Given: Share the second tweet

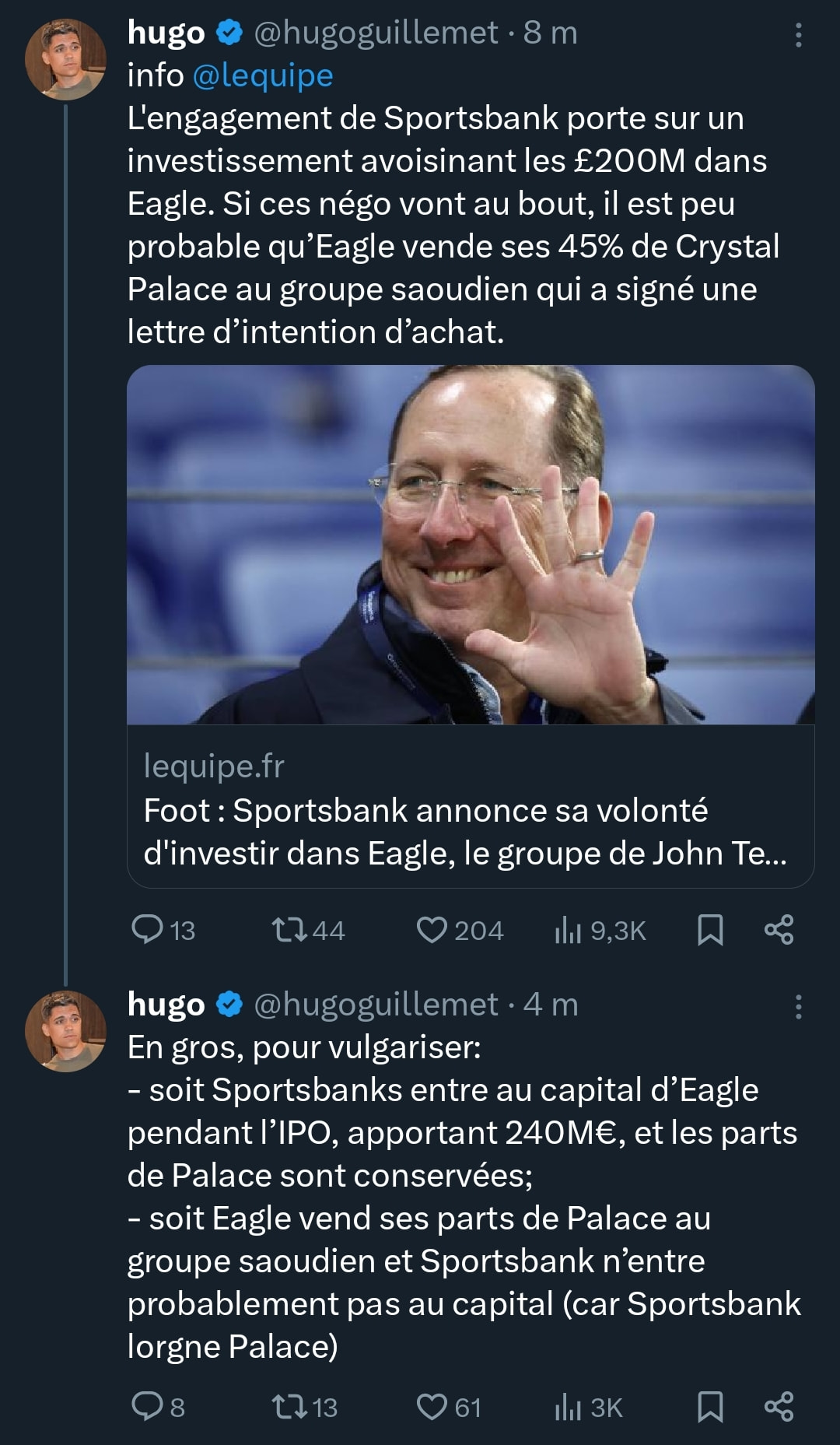Looking at the screenshot, I should tap(779, 1407).
